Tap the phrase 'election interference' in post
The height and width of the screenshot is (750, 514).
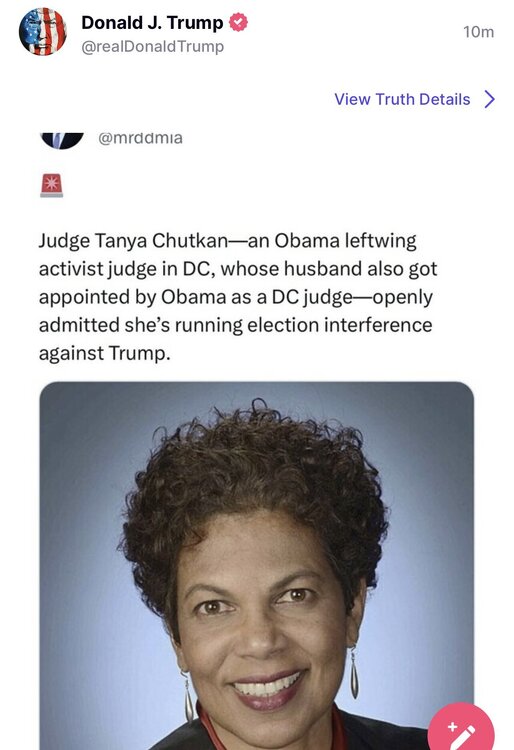pyautogui.click(x=339, y=325)
